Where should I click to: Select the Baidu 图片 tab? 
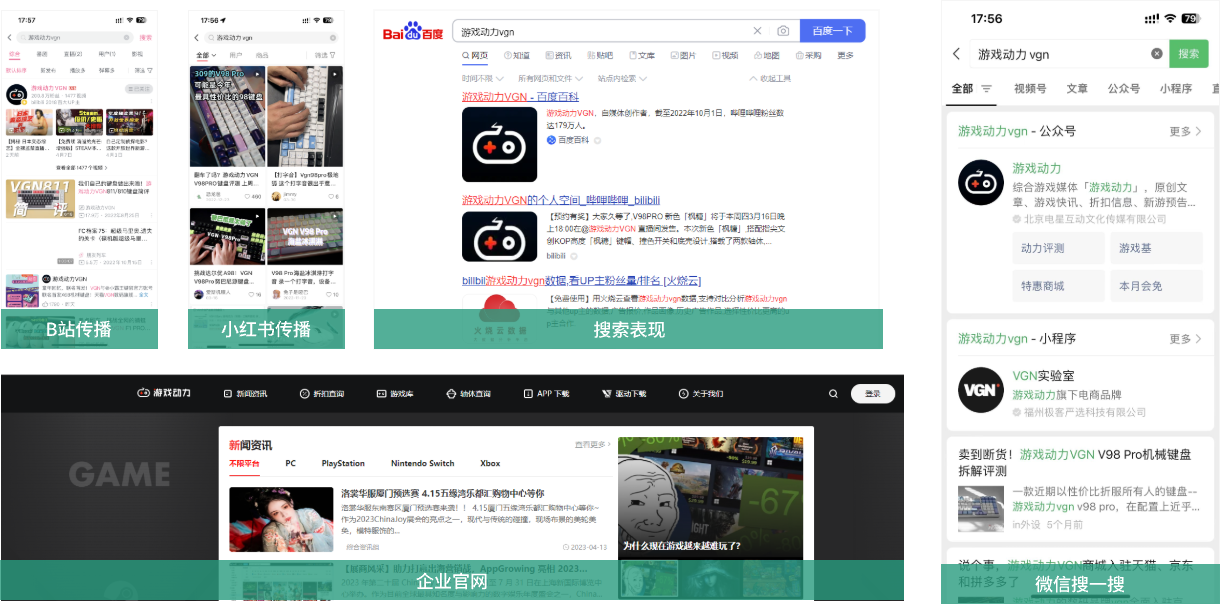coord(682,56)
